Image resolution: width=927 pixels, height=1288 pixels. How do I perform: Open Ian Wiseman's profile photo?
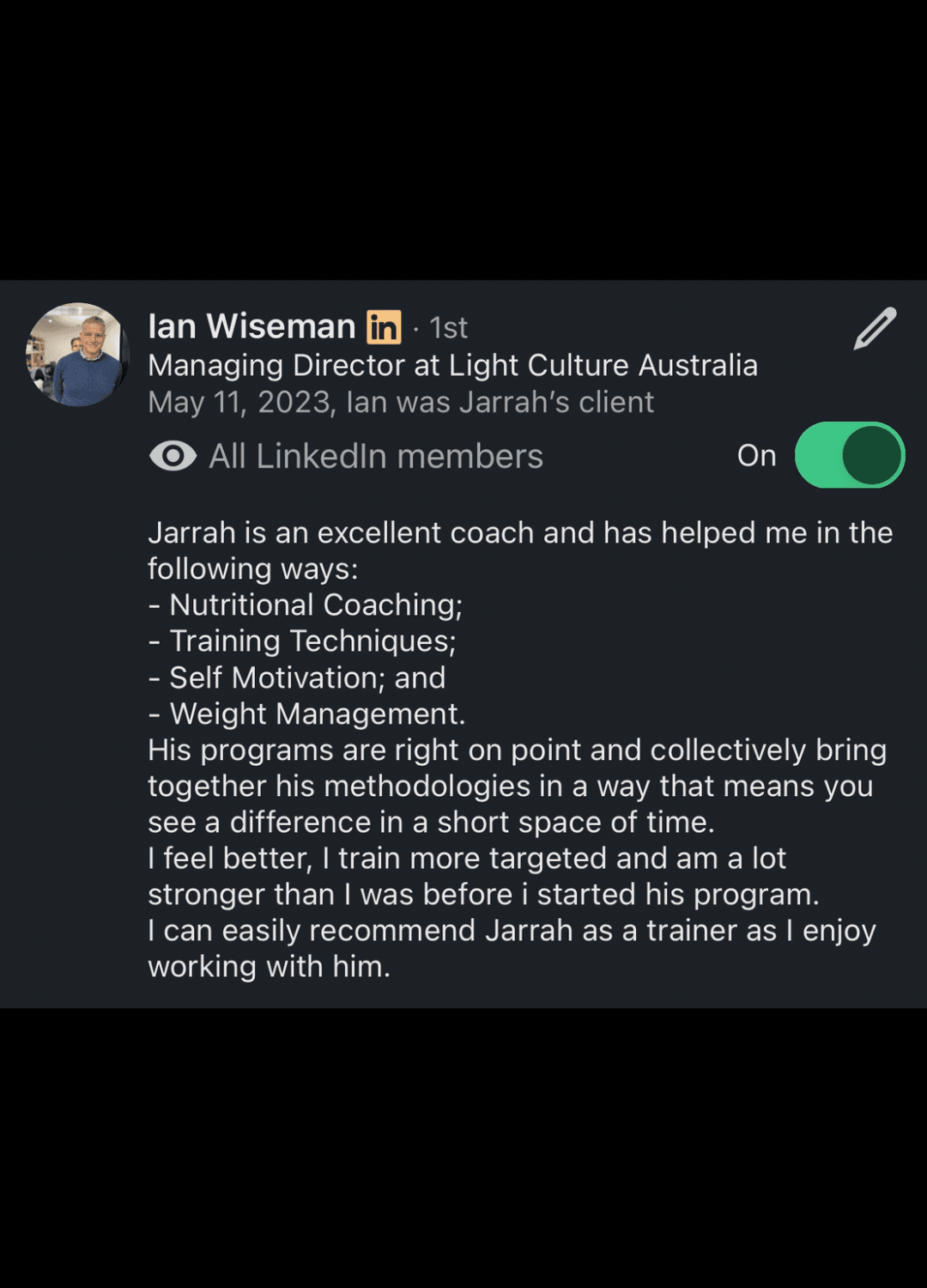[77, 355]
